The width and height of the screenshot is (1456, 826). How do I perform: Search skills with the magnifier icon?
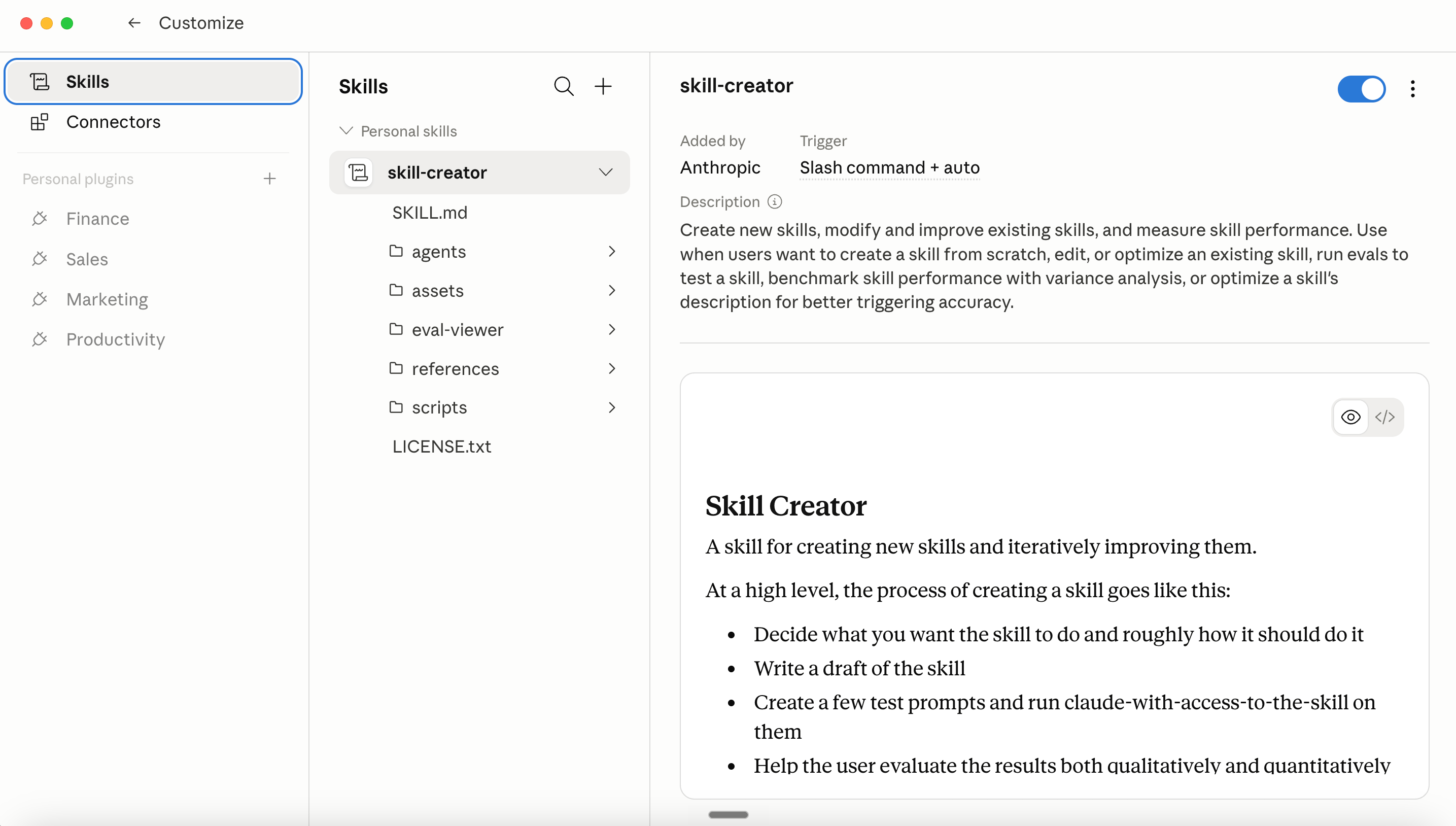coord(563,86)
